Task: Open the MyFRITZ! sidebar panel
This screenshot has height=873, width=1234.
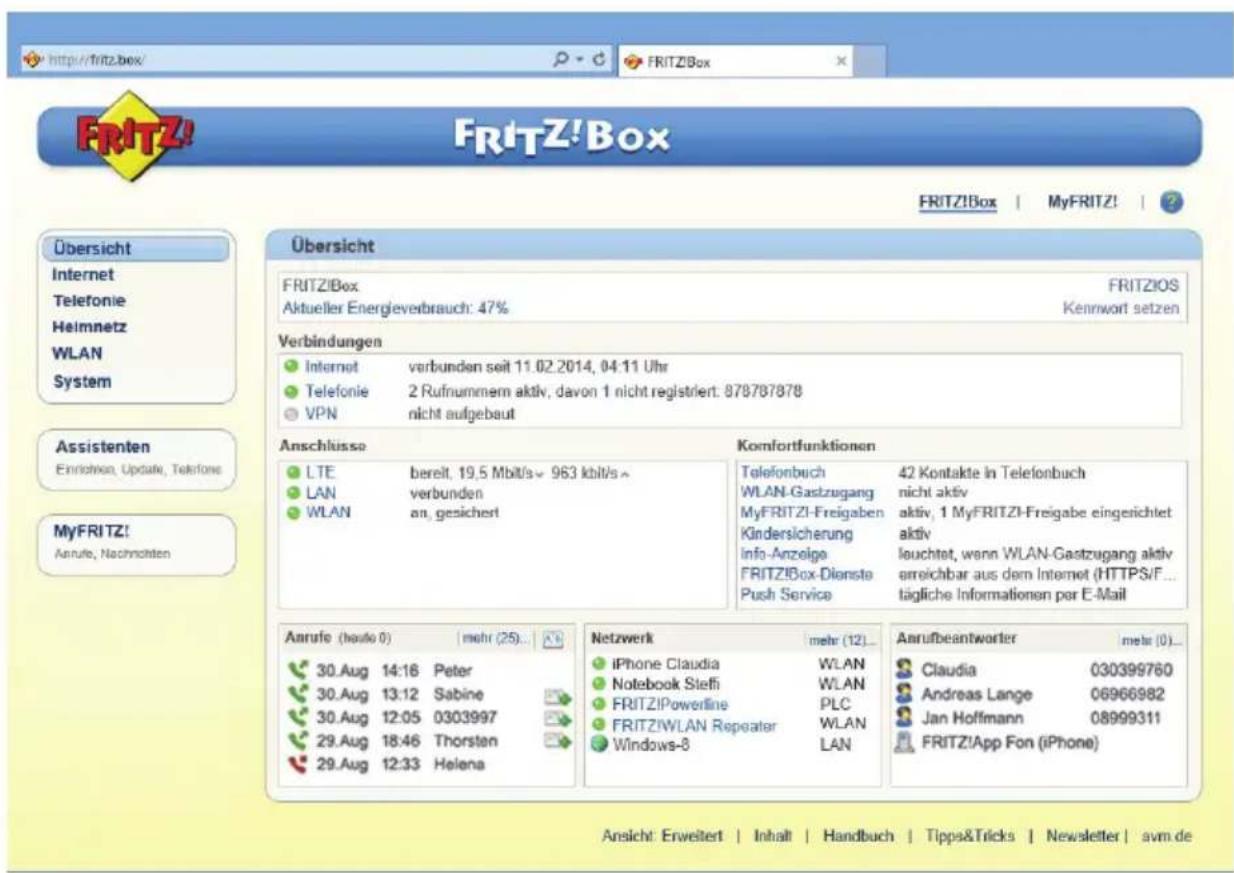Action: (137, 543)
